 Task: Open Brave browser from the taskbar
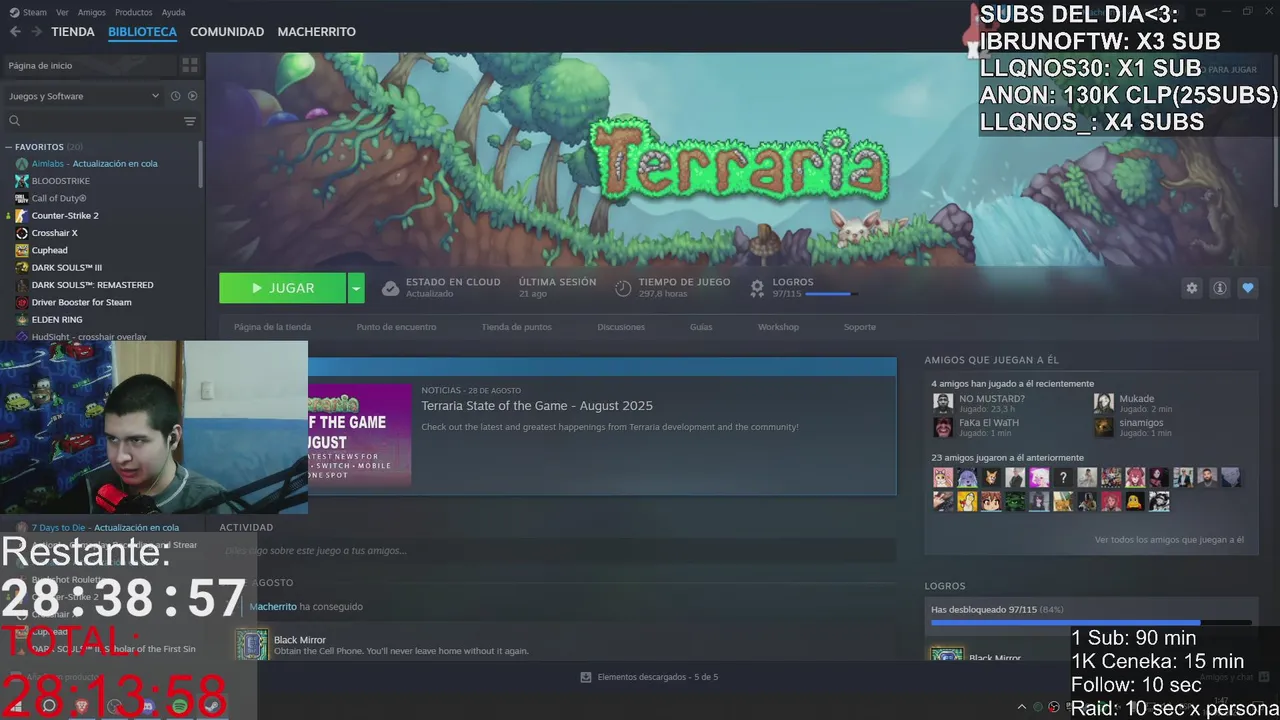point(82,706)
